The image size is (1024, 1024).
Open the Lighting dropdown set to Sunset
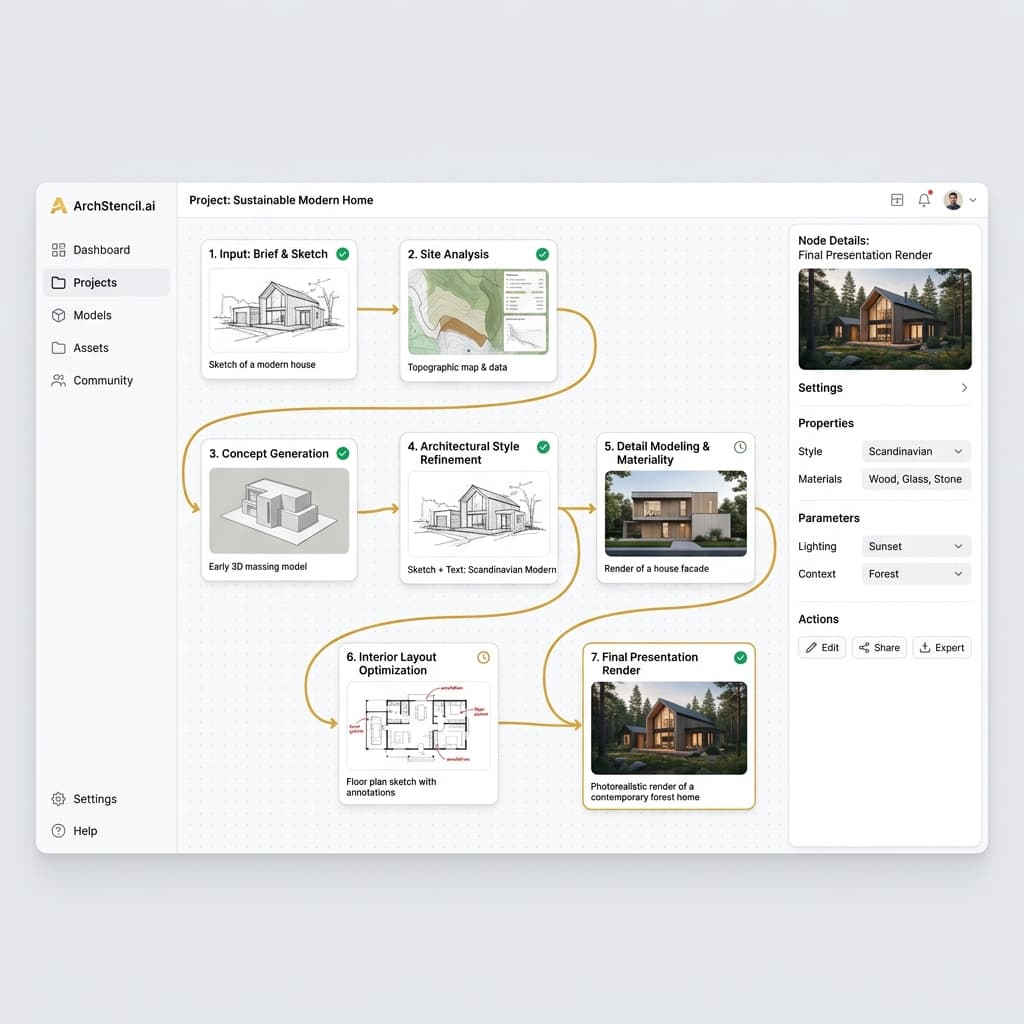(x=915, y=546)
